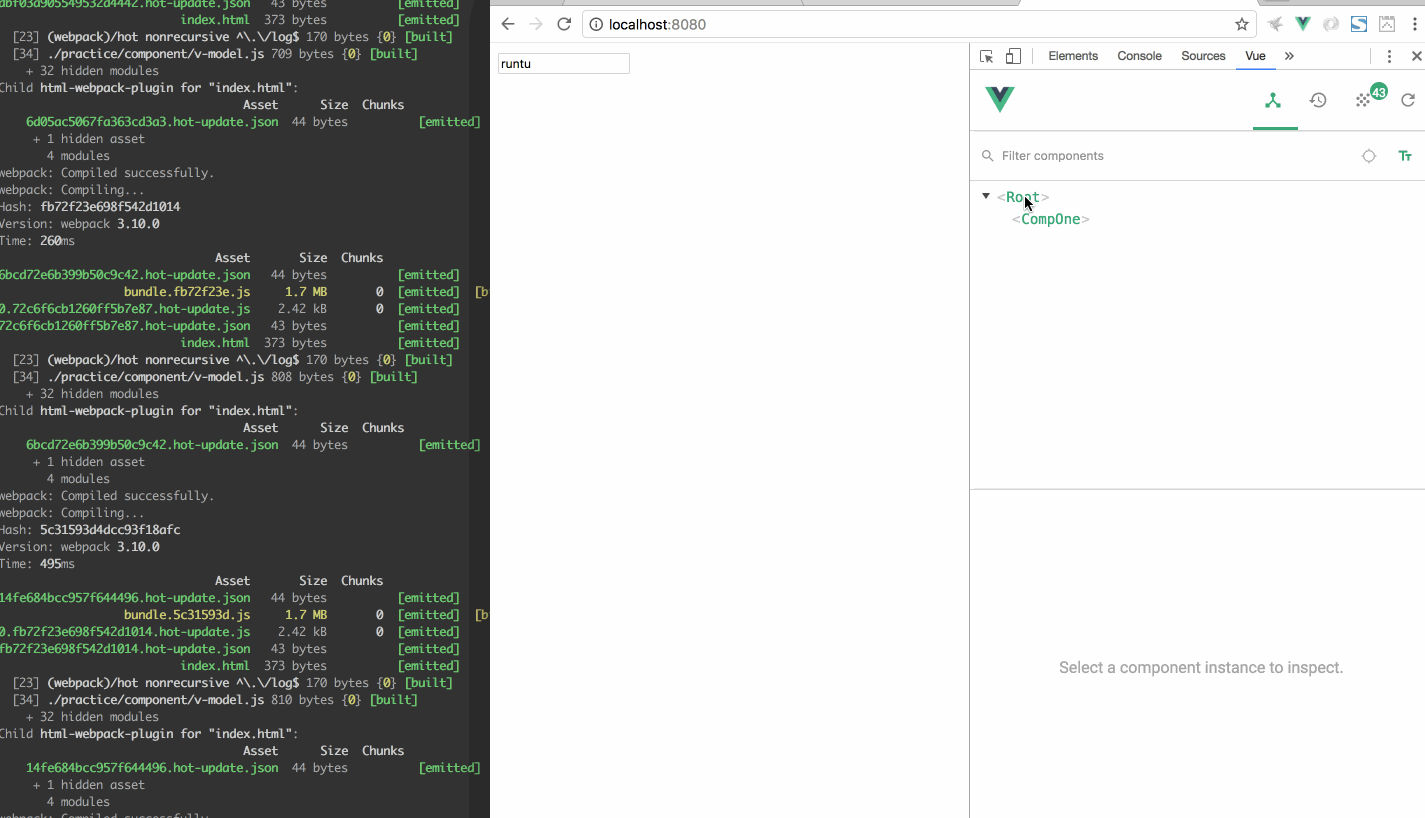View site information icon beside localhost:8080
Image resolution: width=1425 pixels, height=818 pixels.
[595, 24]
